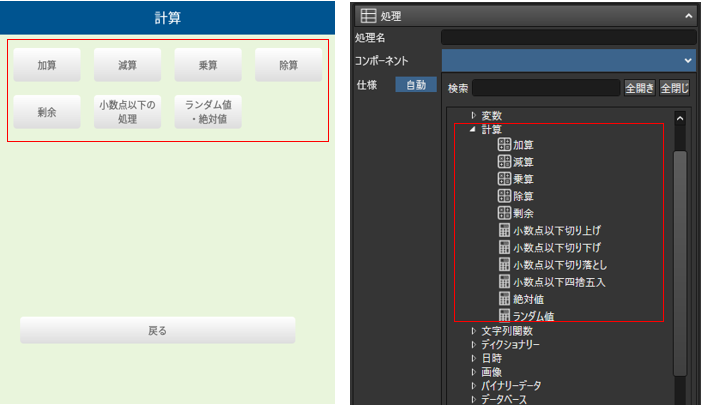Expand the 画像 tree node

(x=473, y=372)
